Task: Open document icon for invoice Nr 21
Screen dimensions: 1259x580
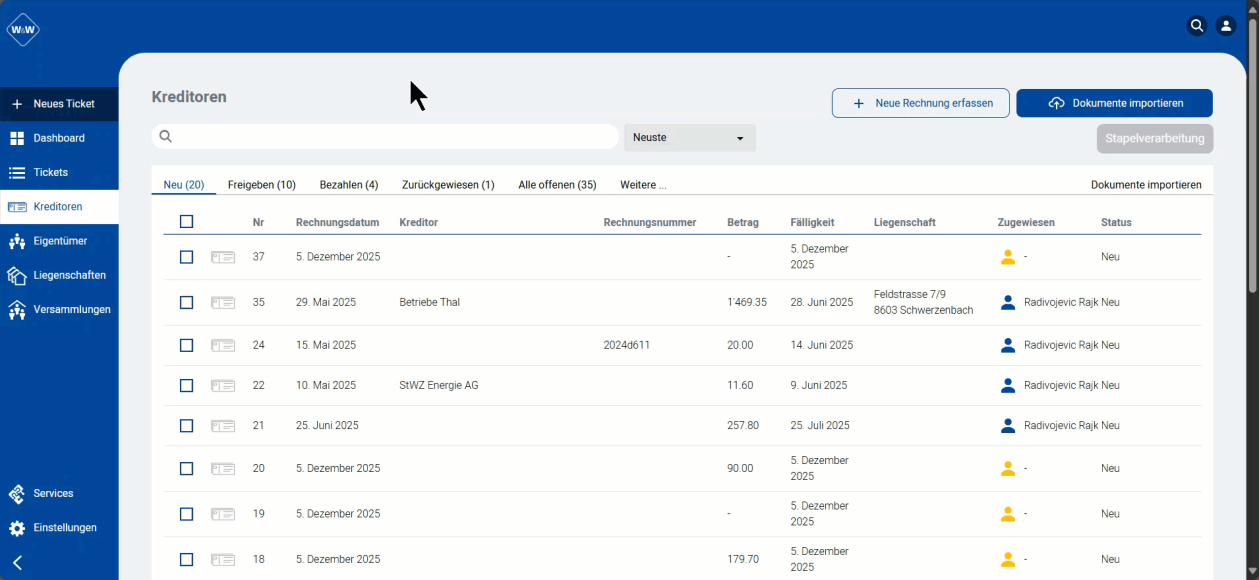Action: (x=223, y=425)
